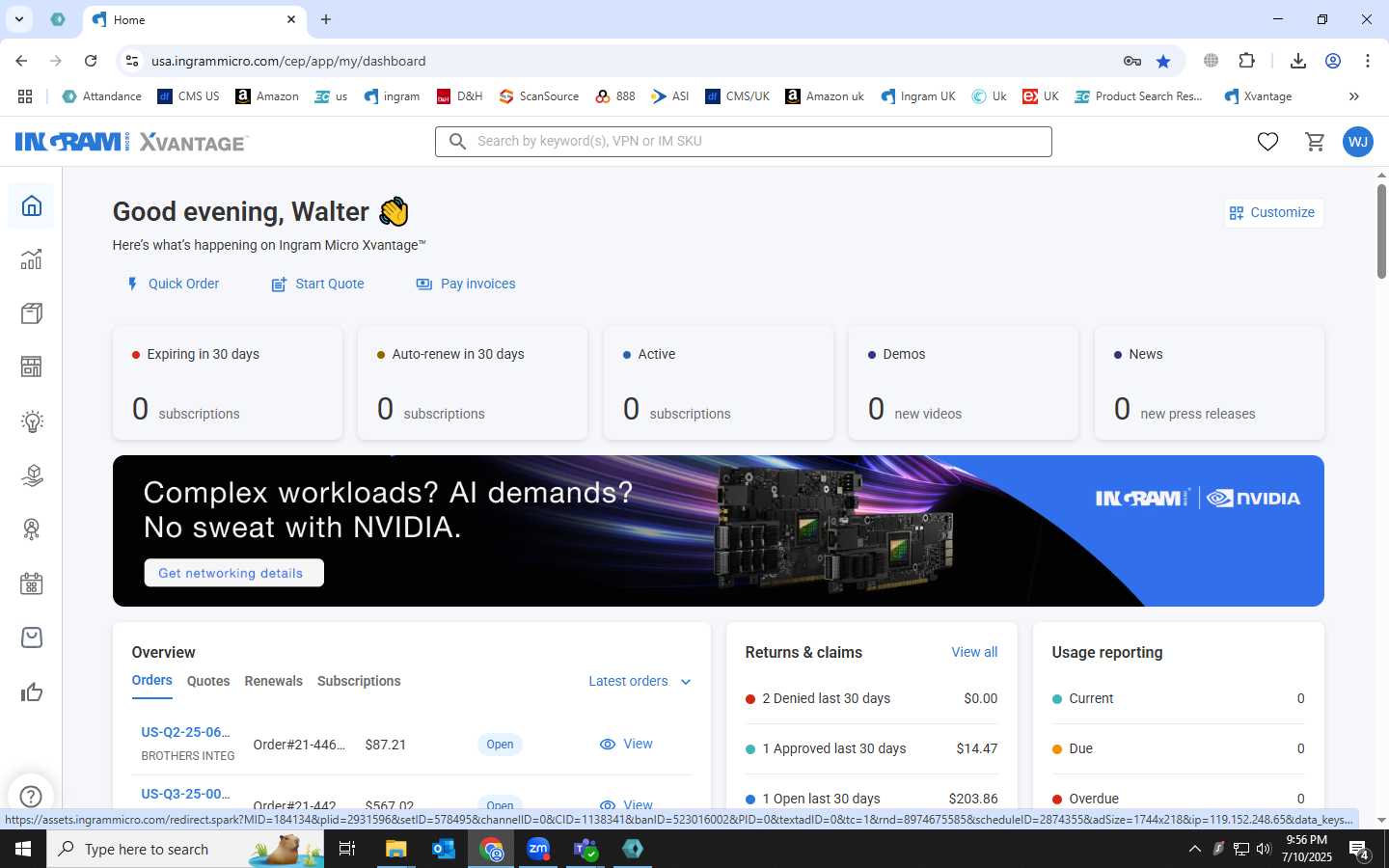Screen dimensions: 1389x868
Task: Show hidden system tray icons
Action: [1194, 849]
